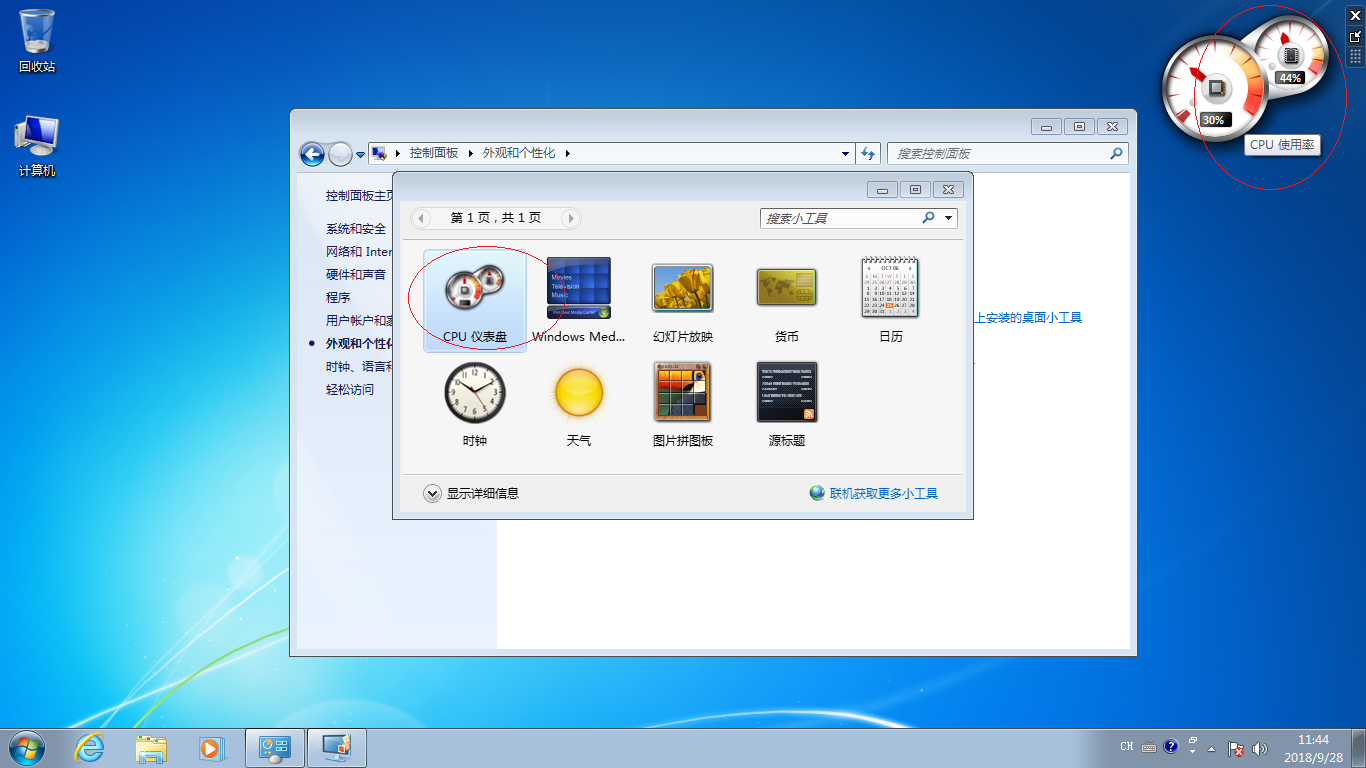
Task: Open the 回收站 recycle bin desktop icon
Action: coord(37,41)
